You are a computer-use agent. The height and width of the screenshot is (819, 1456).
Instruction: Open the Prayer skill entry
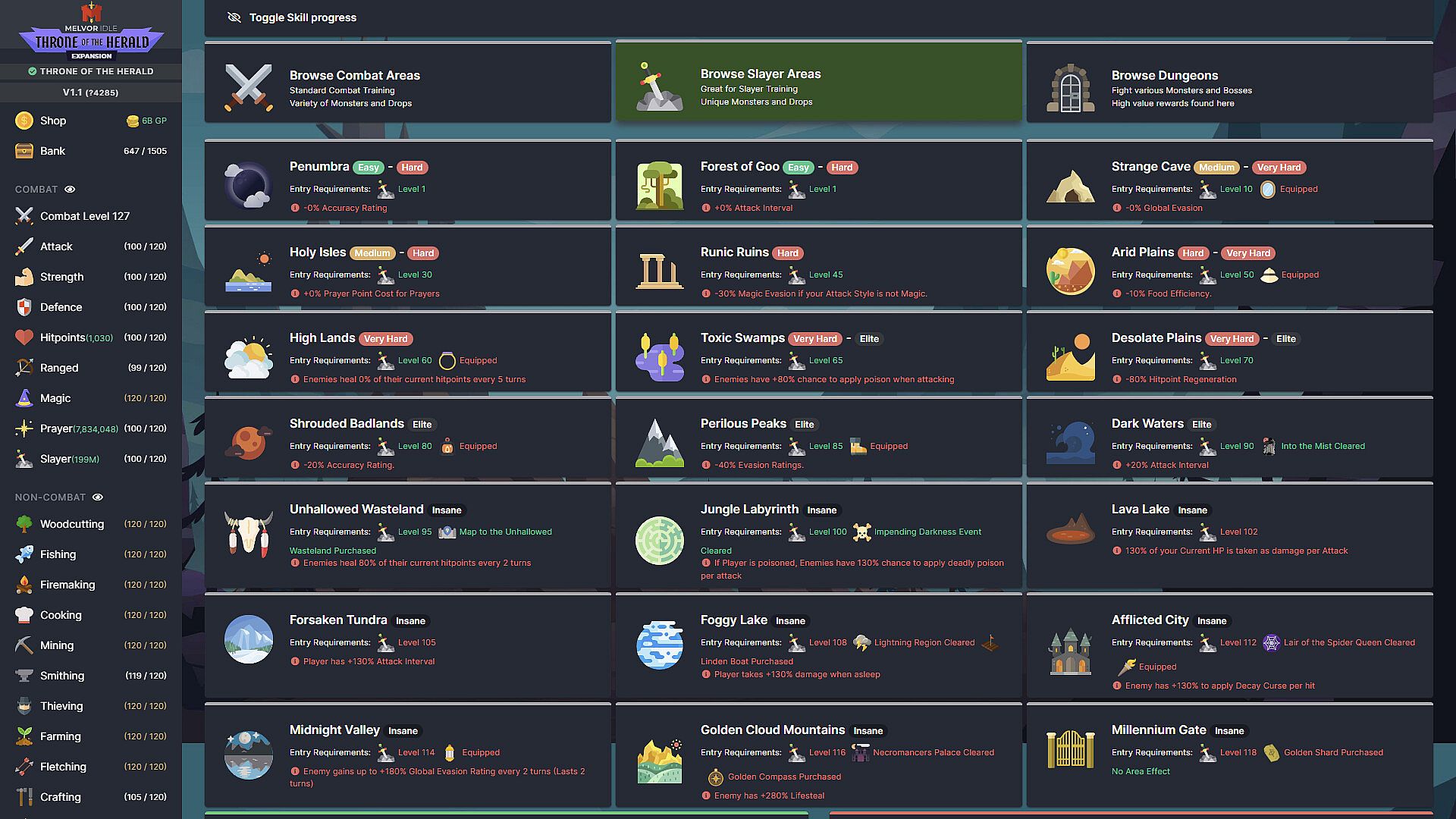(56, 428)
